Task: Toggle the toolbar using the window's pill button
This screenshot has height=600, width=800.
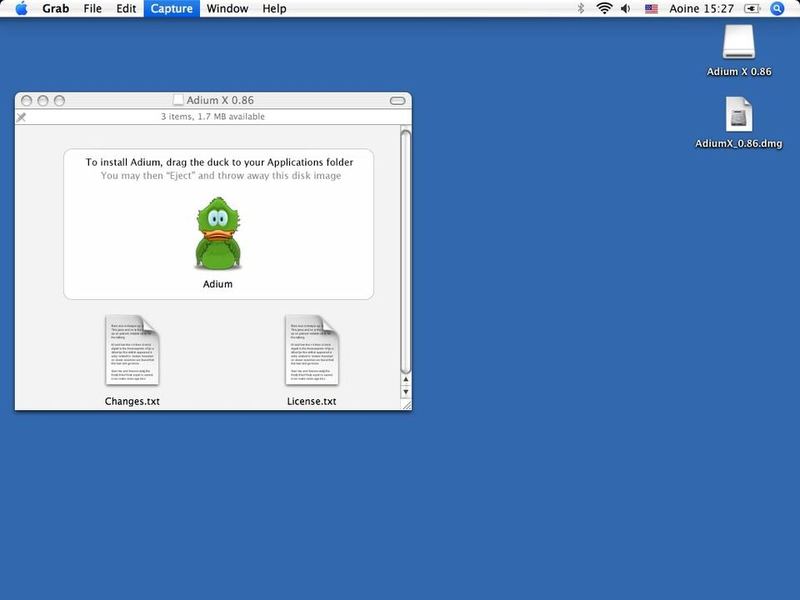Action: (x=397, y=101)
